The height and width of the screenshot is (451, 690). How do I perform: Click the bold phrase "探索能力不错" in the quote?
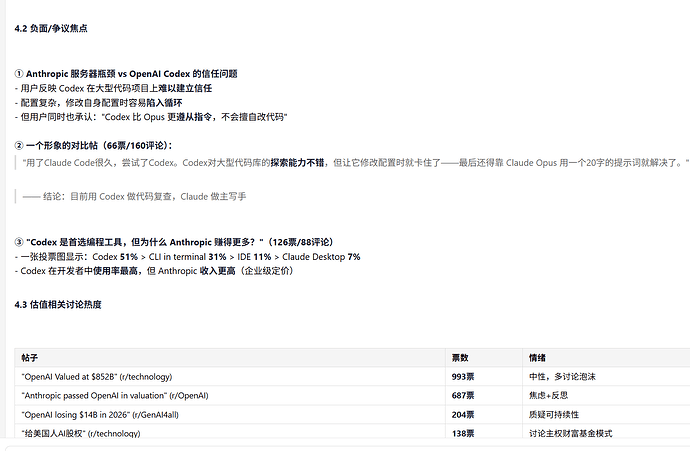[x=297, y=163]
